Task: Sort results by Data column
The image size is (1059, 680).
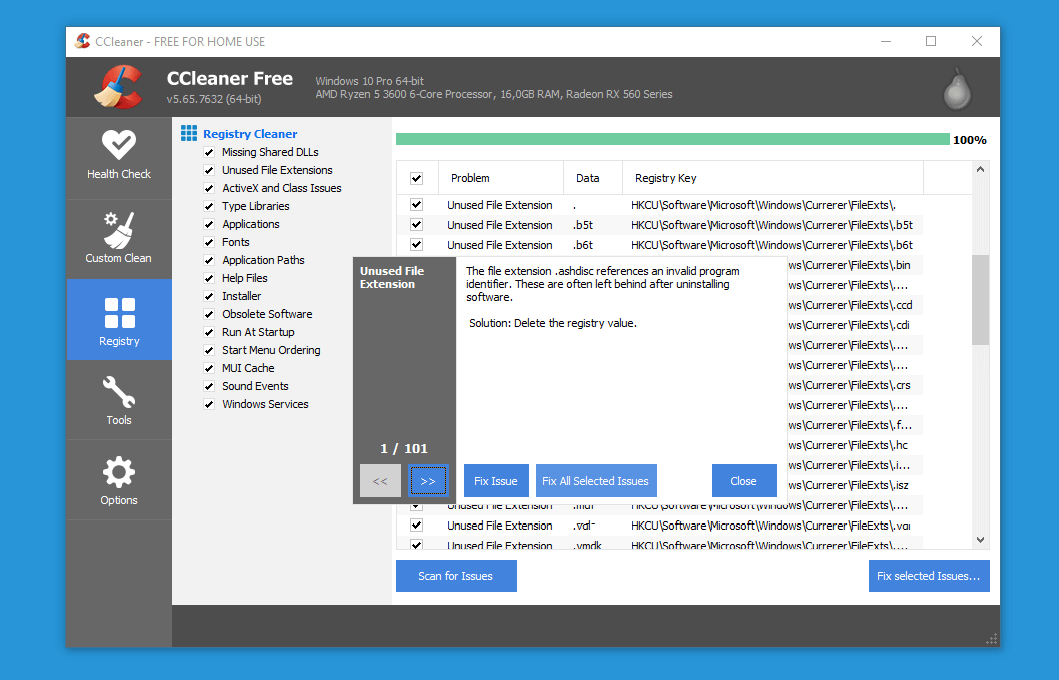Action: pyautogui.click(x=593, y=178)
